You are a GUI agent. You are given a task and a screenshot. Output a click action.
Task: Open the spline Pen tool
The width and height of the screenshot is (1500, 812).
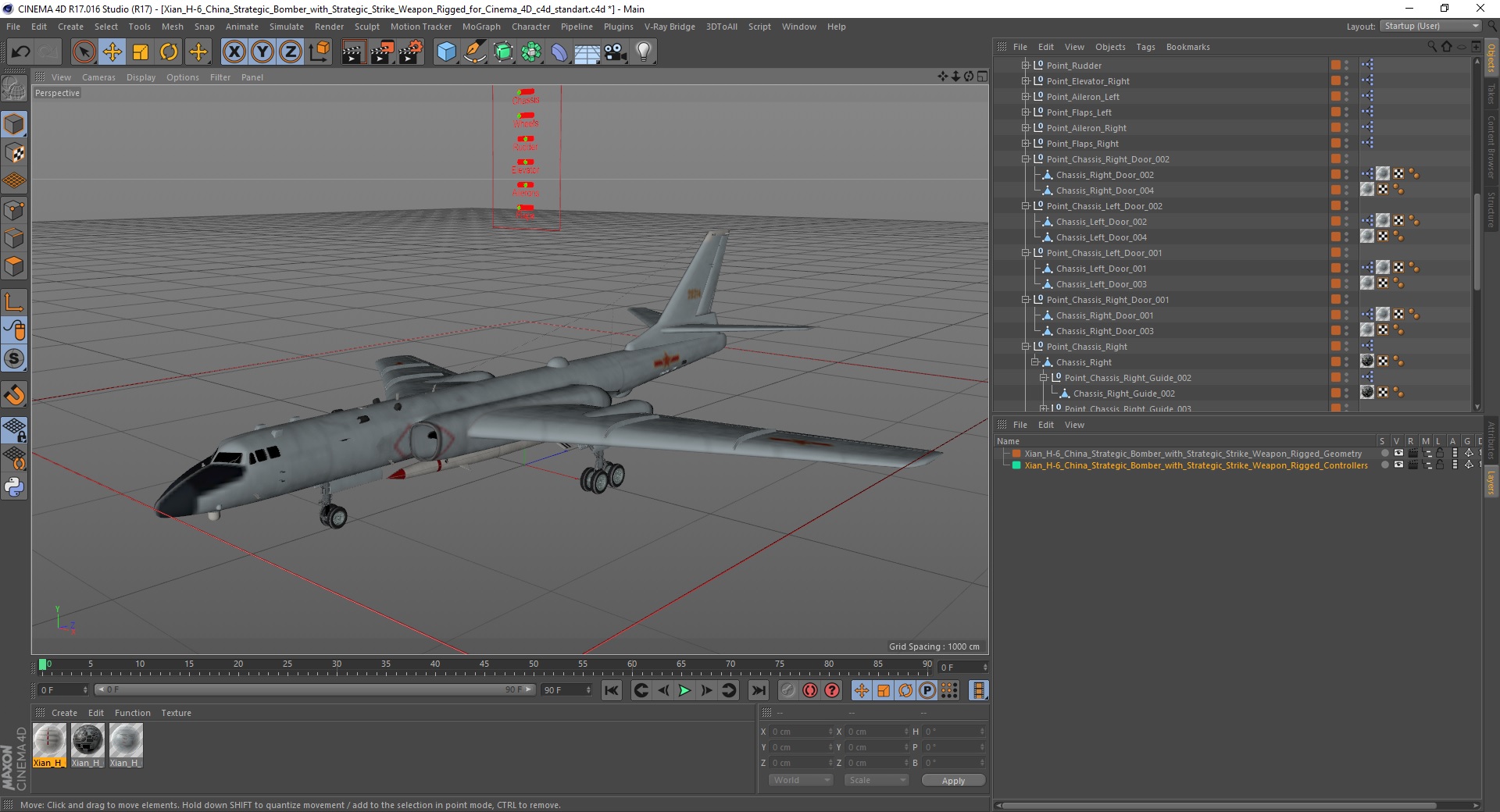(475, 52)
